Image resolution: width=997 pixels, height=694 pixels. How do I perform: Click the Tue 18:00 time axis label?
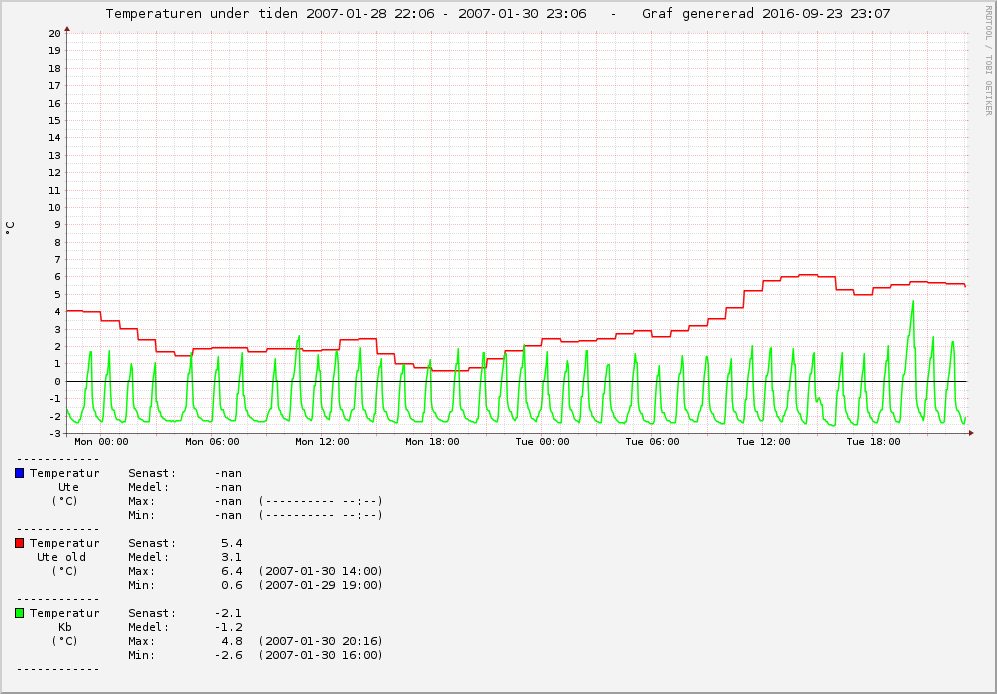(873, 441)
